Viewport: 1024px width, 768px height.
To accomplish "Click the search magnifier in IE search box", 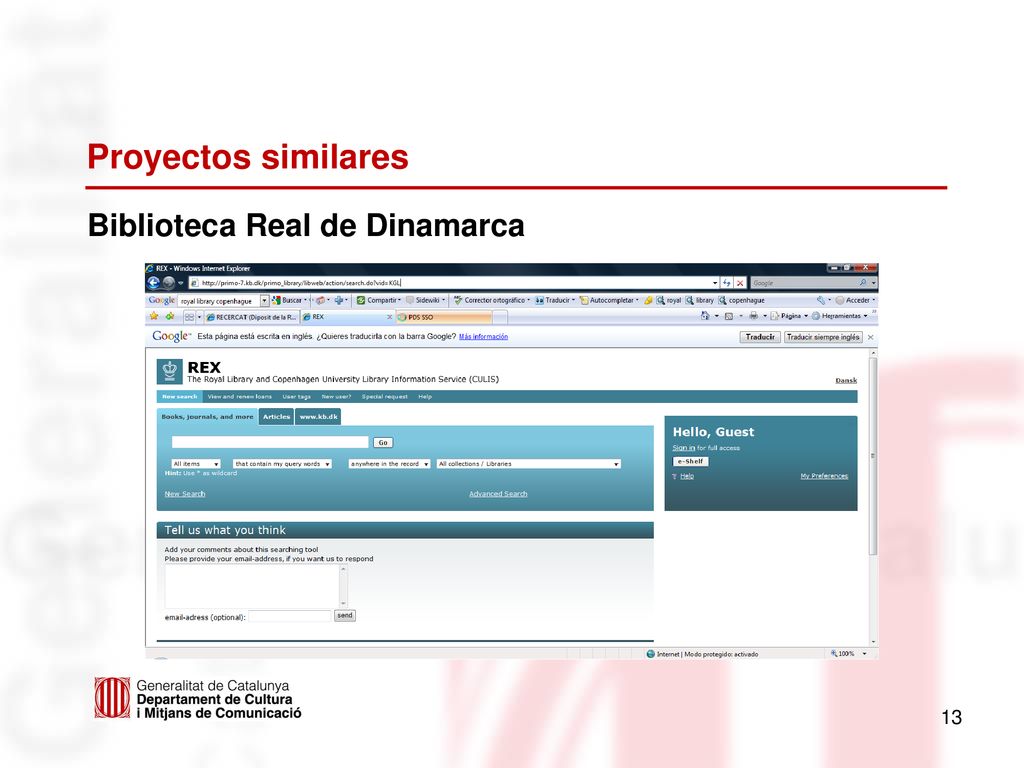I will coord(863,283).
